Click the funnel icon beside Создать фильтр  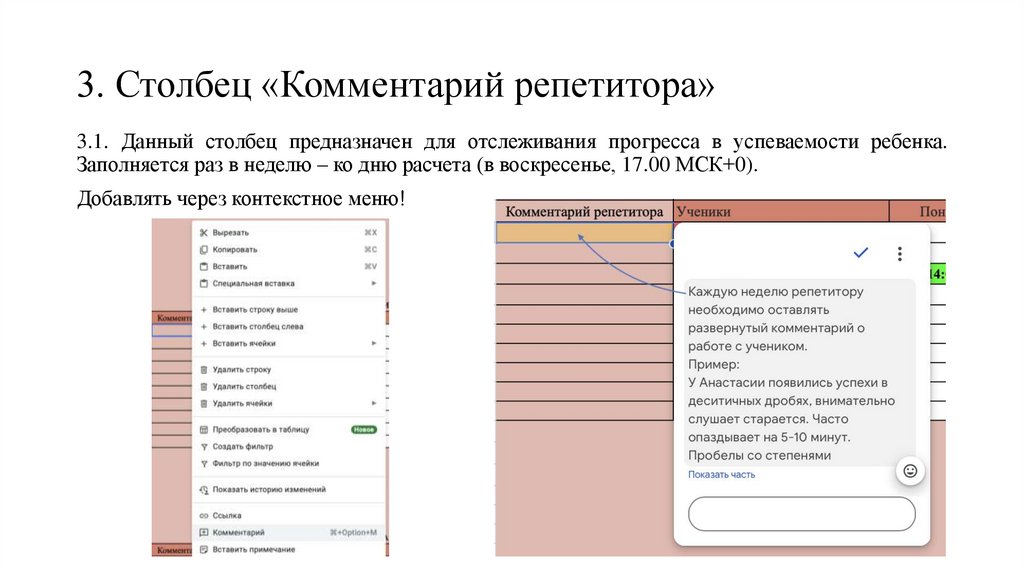click(x=204, y=447)
